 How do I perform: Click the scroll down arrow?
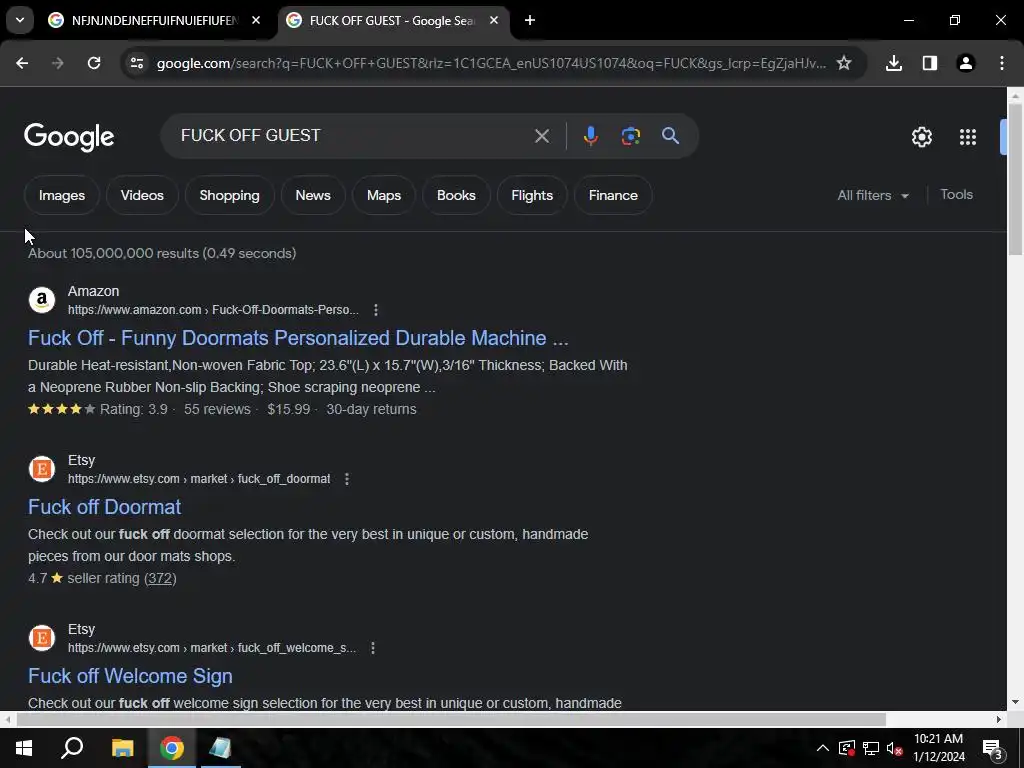pyautogui.click(x=1014, y=703)
